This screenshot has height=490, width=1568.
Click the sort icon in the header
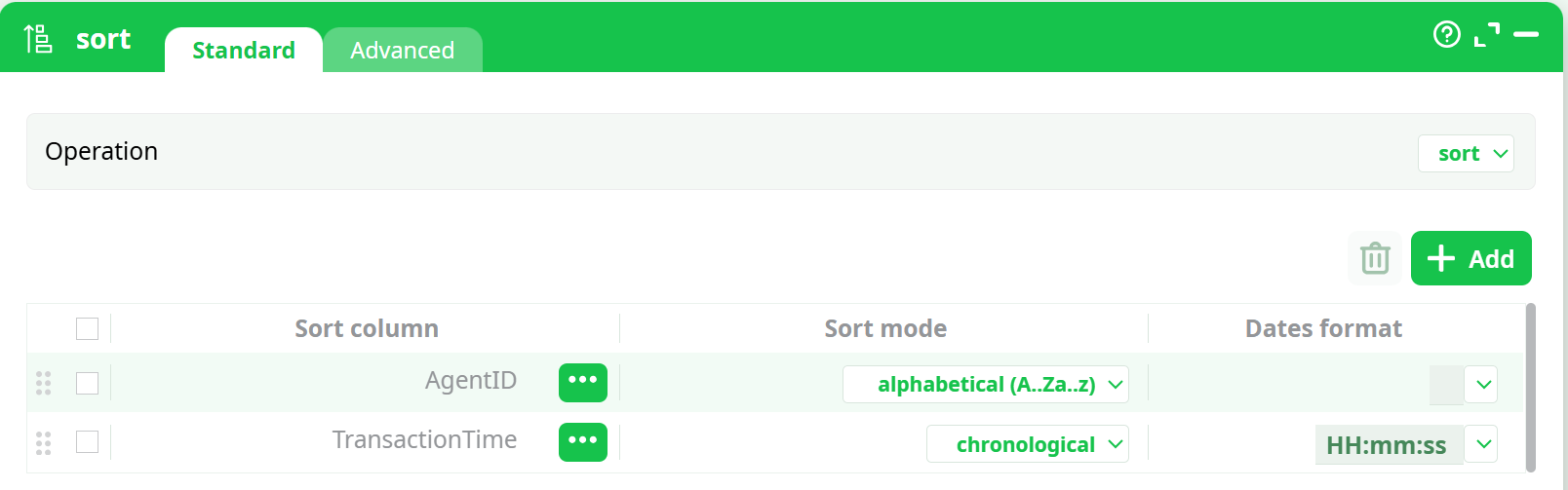(x=38, y=39)
